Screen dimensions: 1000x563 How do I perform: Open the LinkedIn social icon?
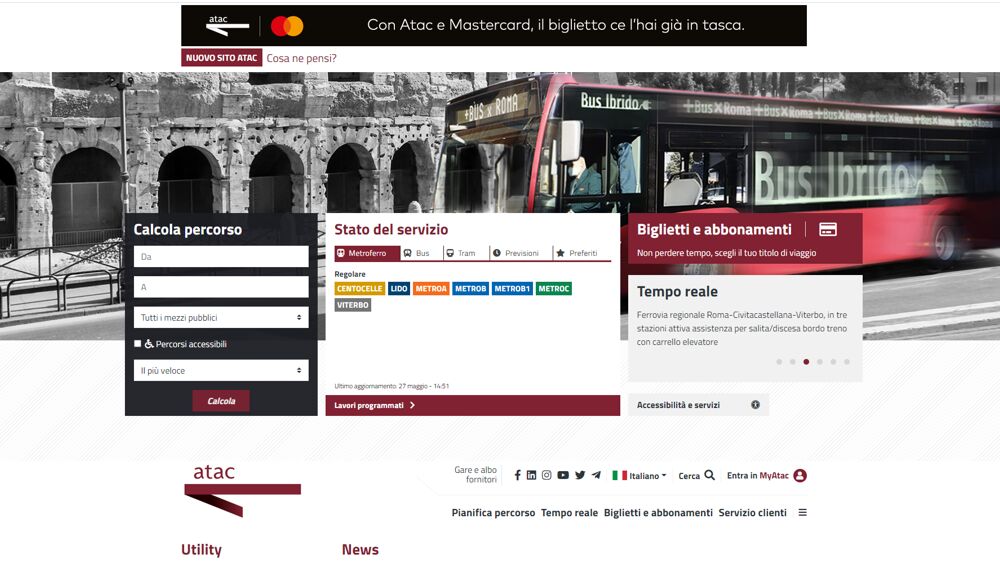coord(531,476)
